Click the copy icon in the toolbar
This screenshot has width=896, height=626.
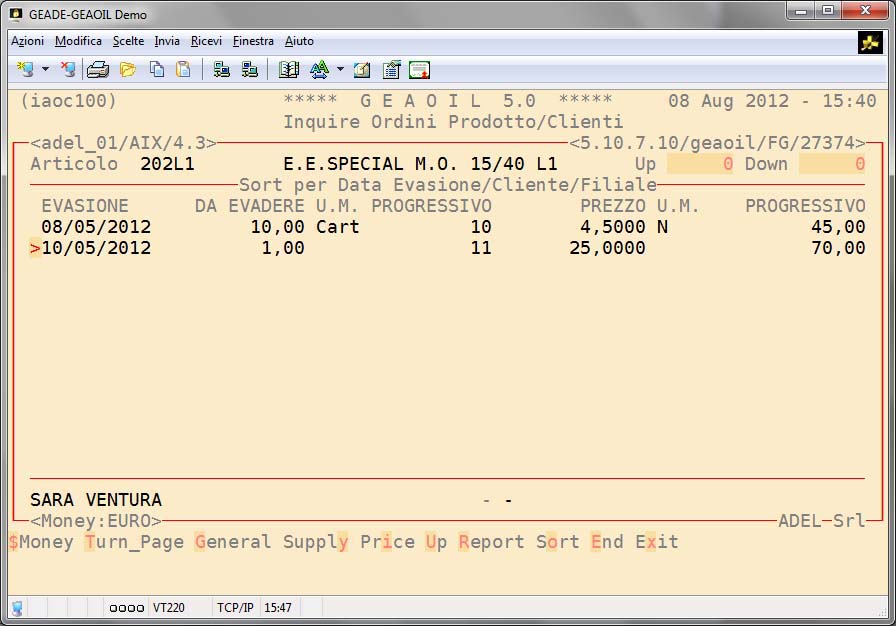pyautogui.click(x=157, y=69)
